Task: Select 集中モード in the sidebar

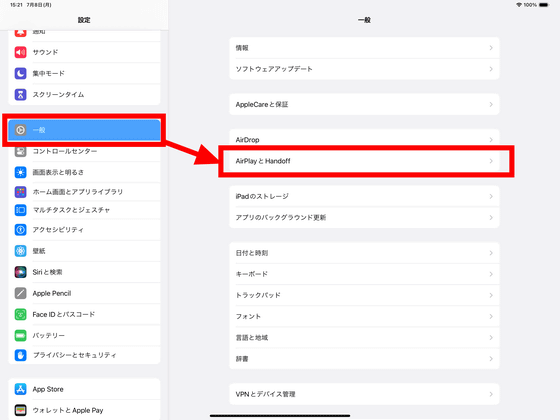Action: [84, 74]
